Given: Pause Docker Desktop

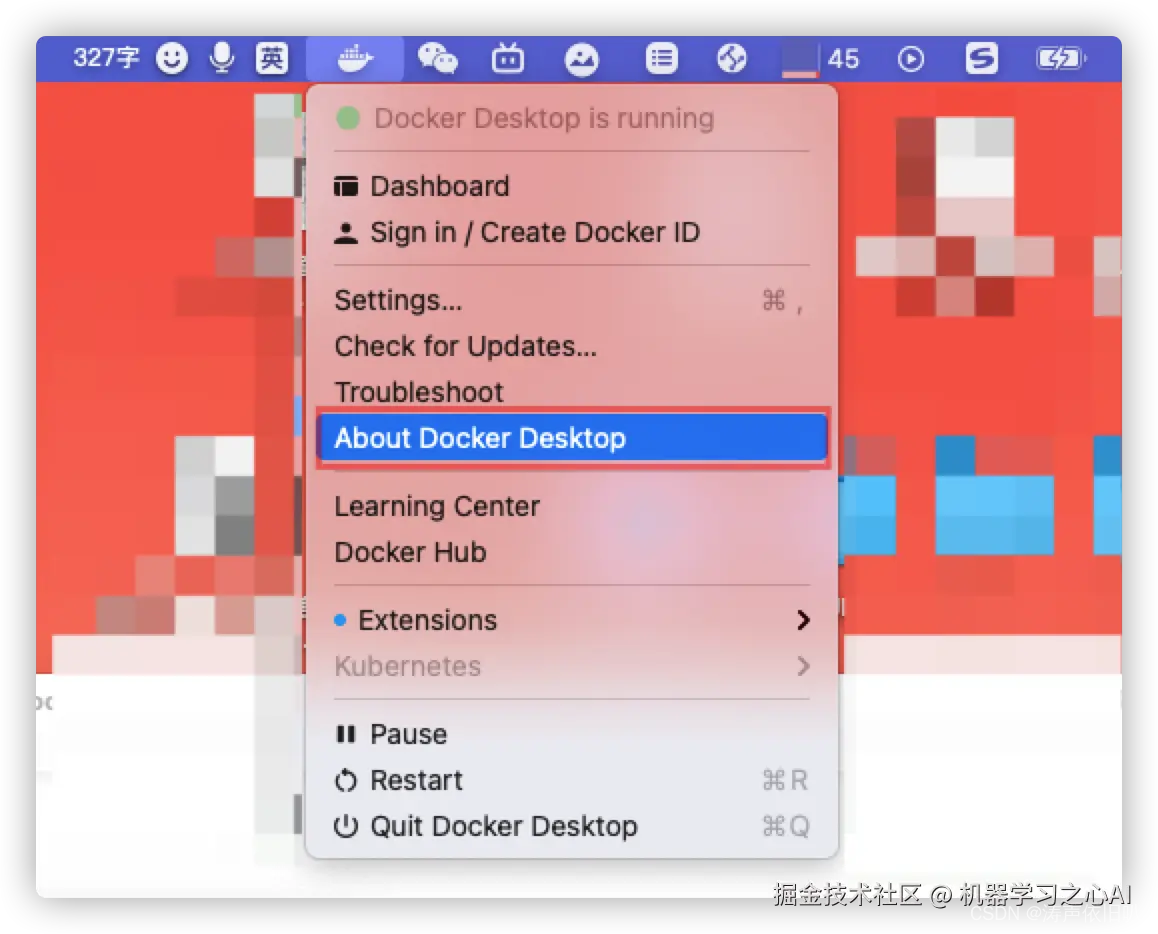Looking at the screenshot, I should pyautogui.click(x=572, y=734).
